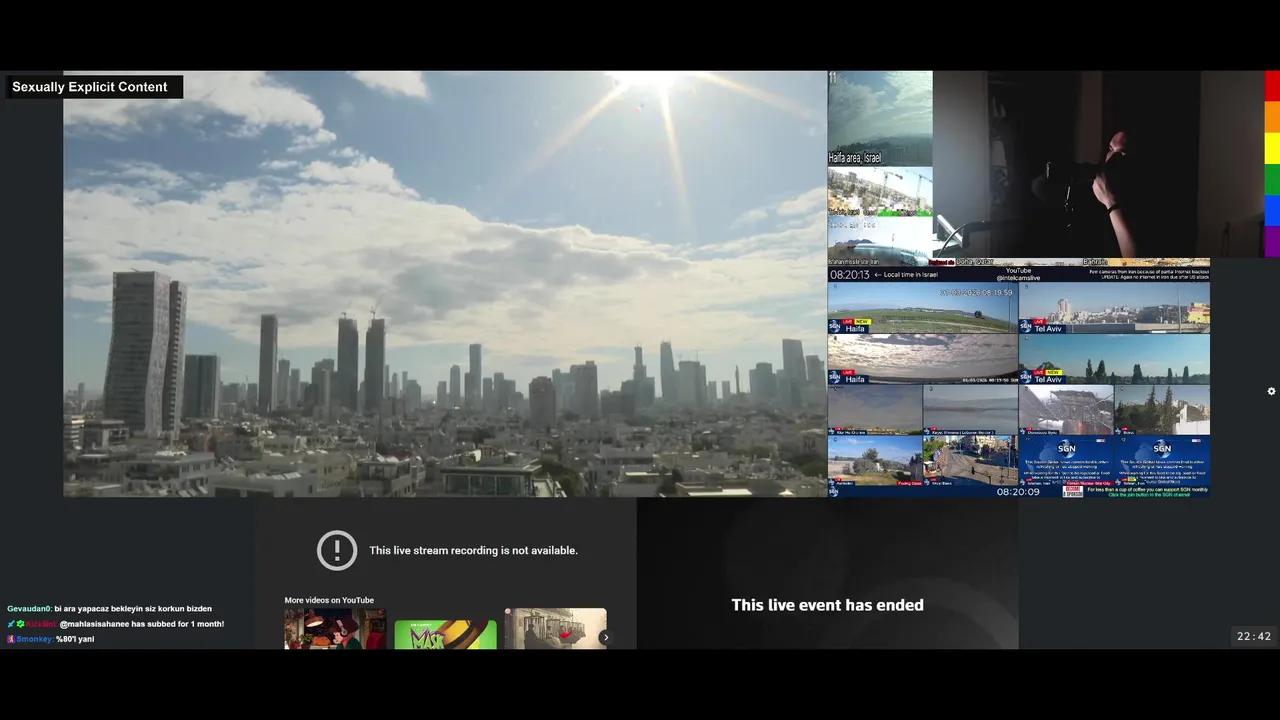Click the 08:20:09 clock under the camera grid
The height and width of the screenshot is (720, 1280).
click(1018, 491)
